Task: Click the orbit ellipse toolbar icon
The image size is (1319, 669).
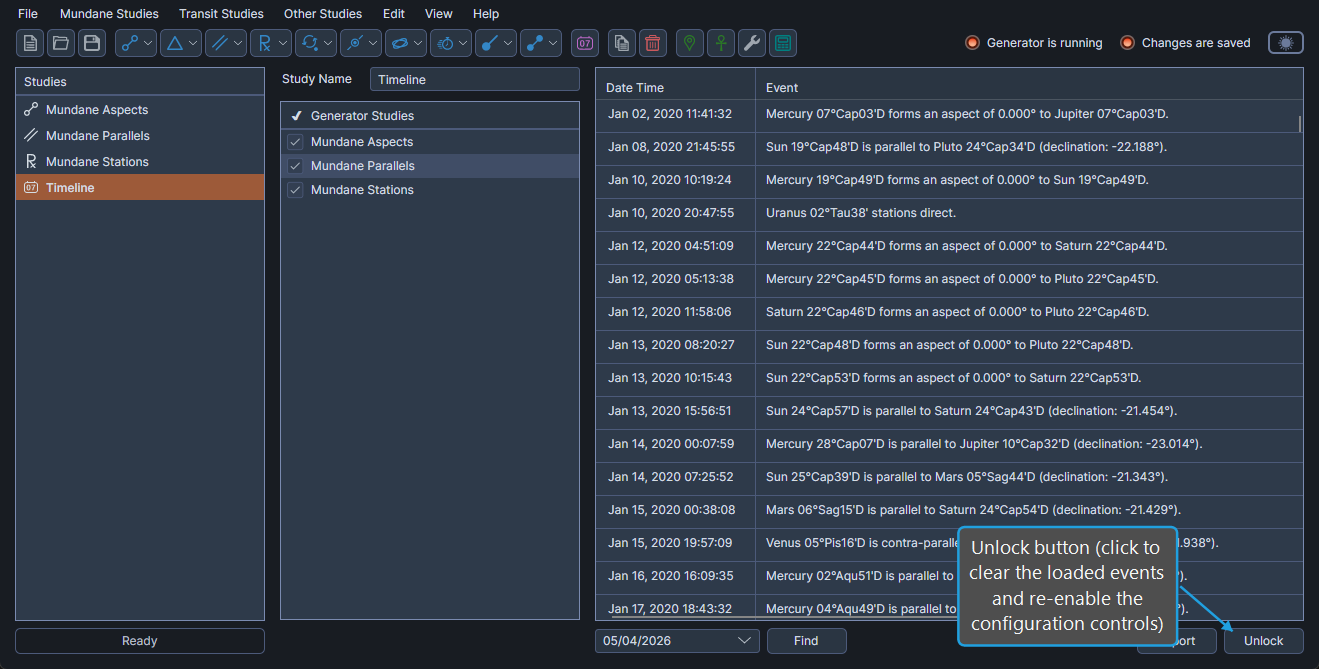Action: point(399,43)
